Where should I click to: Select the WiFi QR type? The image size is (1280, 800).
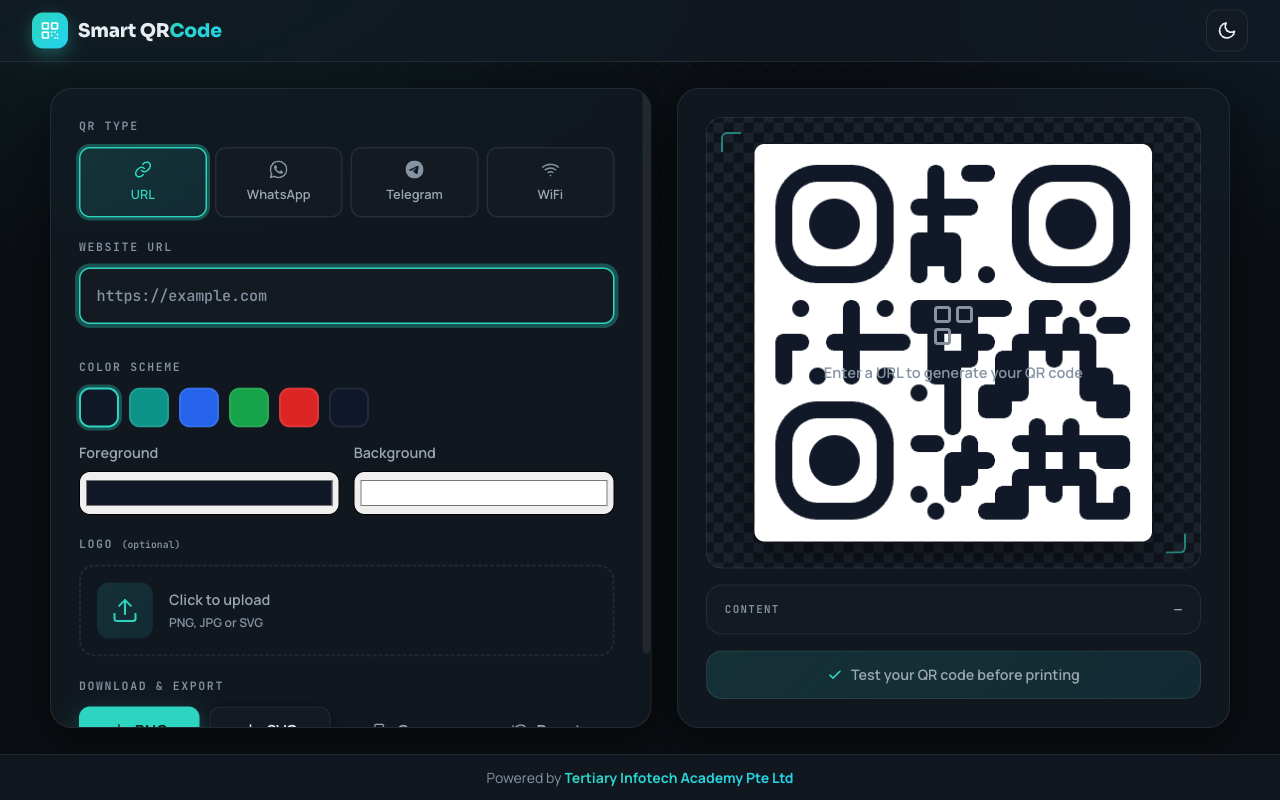pos(550,182)
